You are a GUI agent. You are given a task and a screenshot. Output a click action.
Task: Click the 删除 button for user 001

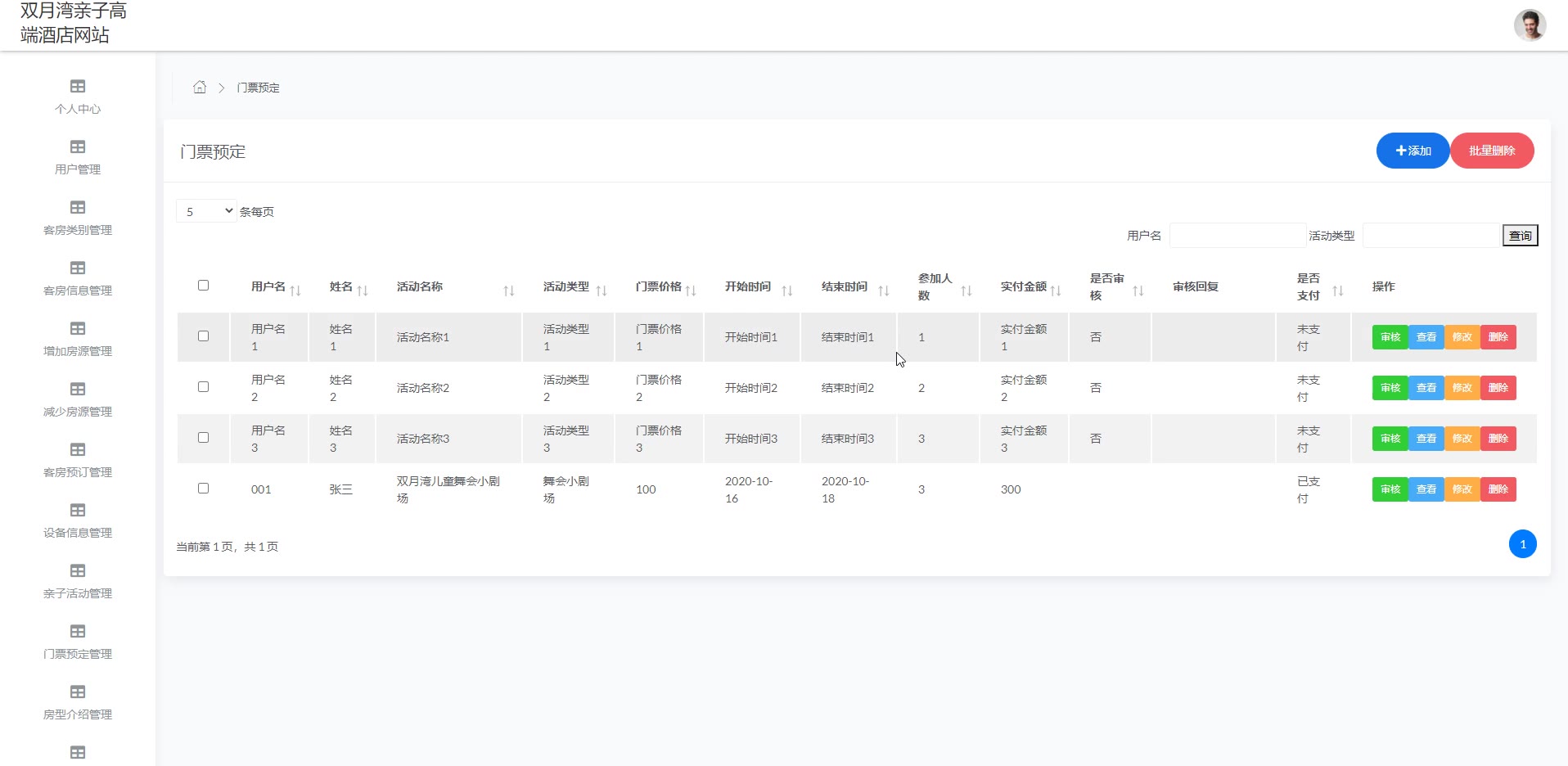[1498, 489]
